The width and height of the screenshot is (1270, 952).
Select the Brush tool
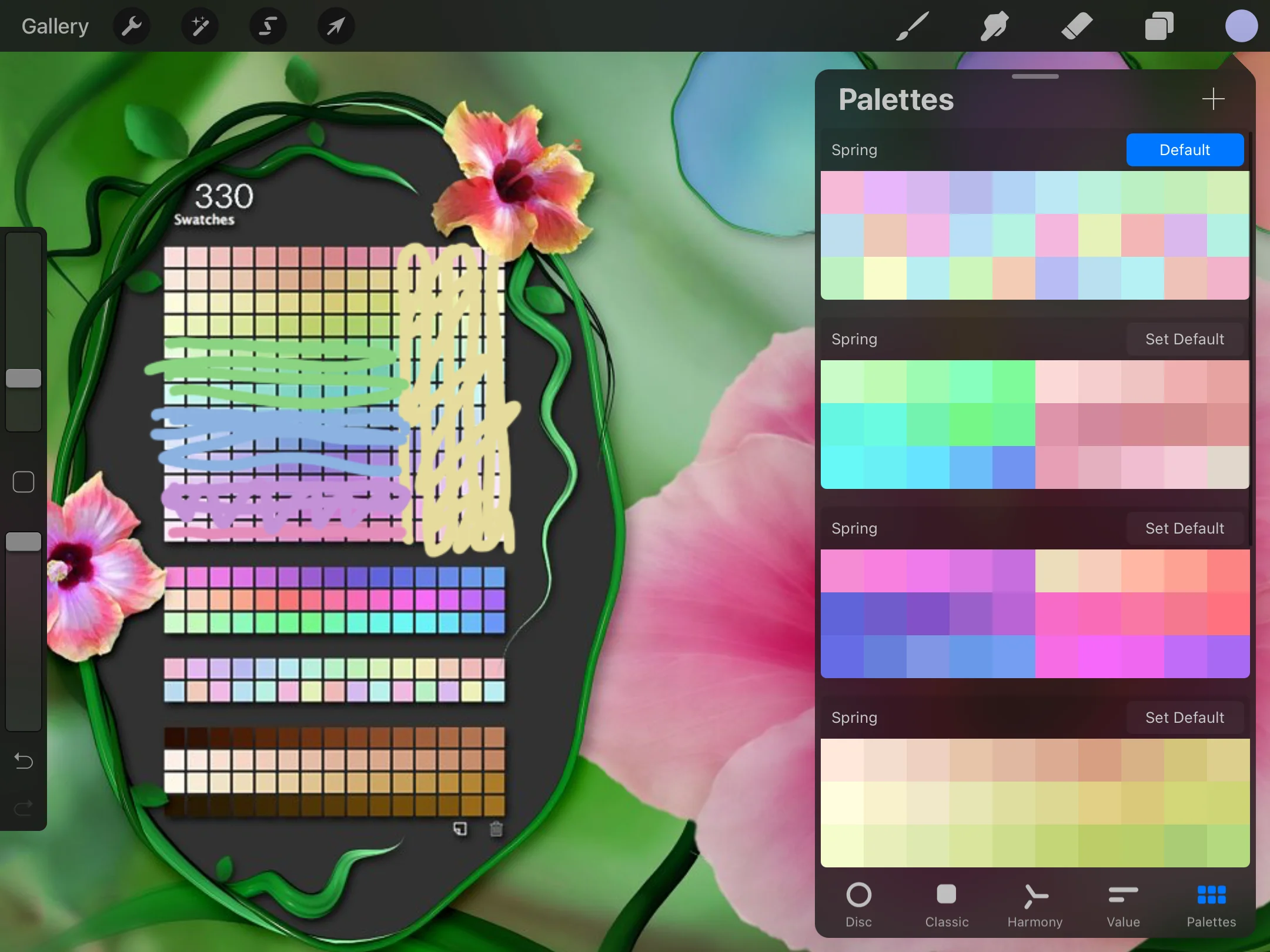tap(912, 26)
